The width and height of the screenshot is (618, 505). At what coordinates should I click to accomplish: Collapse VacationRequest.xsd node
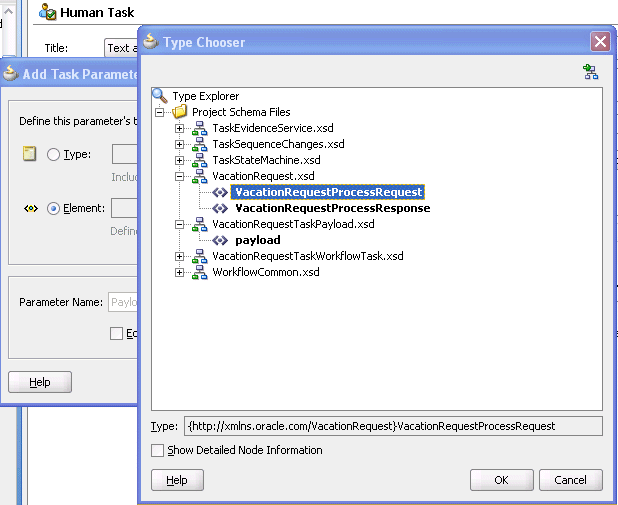(179, 177)
